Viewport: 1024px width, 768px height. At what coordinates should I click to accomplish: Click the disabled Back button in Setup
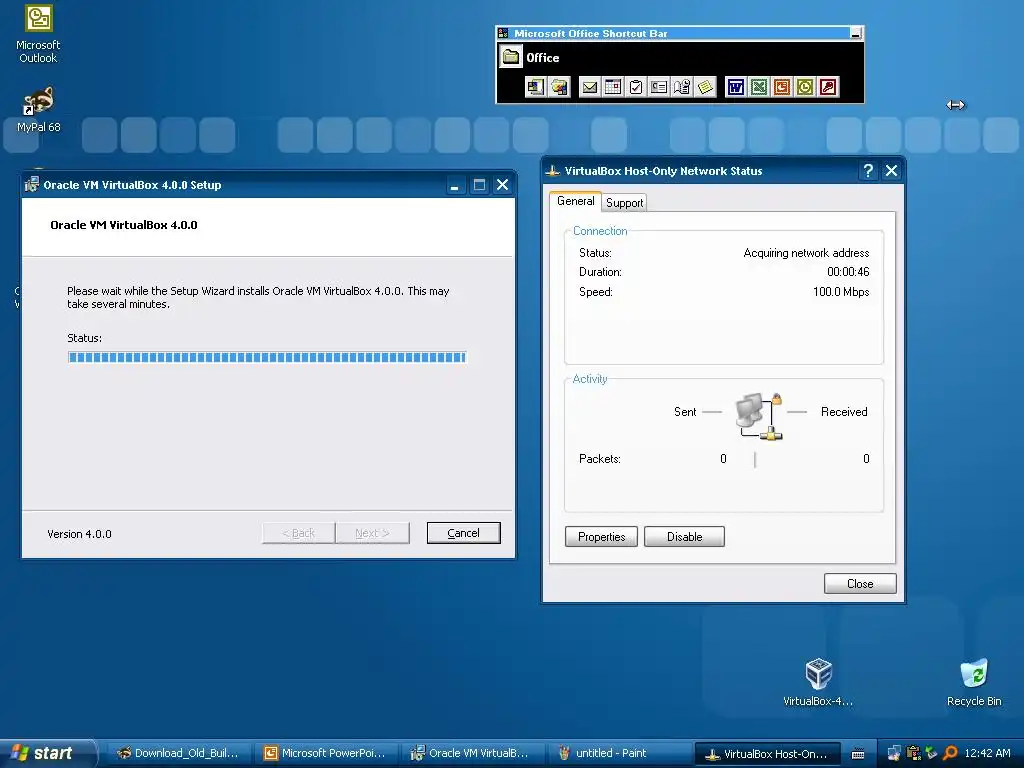(x=298, y=533)
